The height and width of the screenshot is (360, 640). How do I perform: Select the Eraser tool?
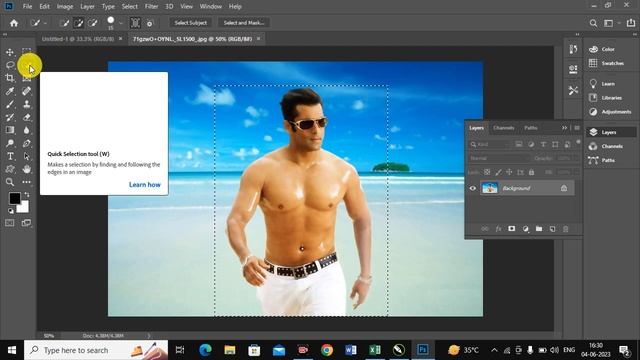[x=27, y=118]
